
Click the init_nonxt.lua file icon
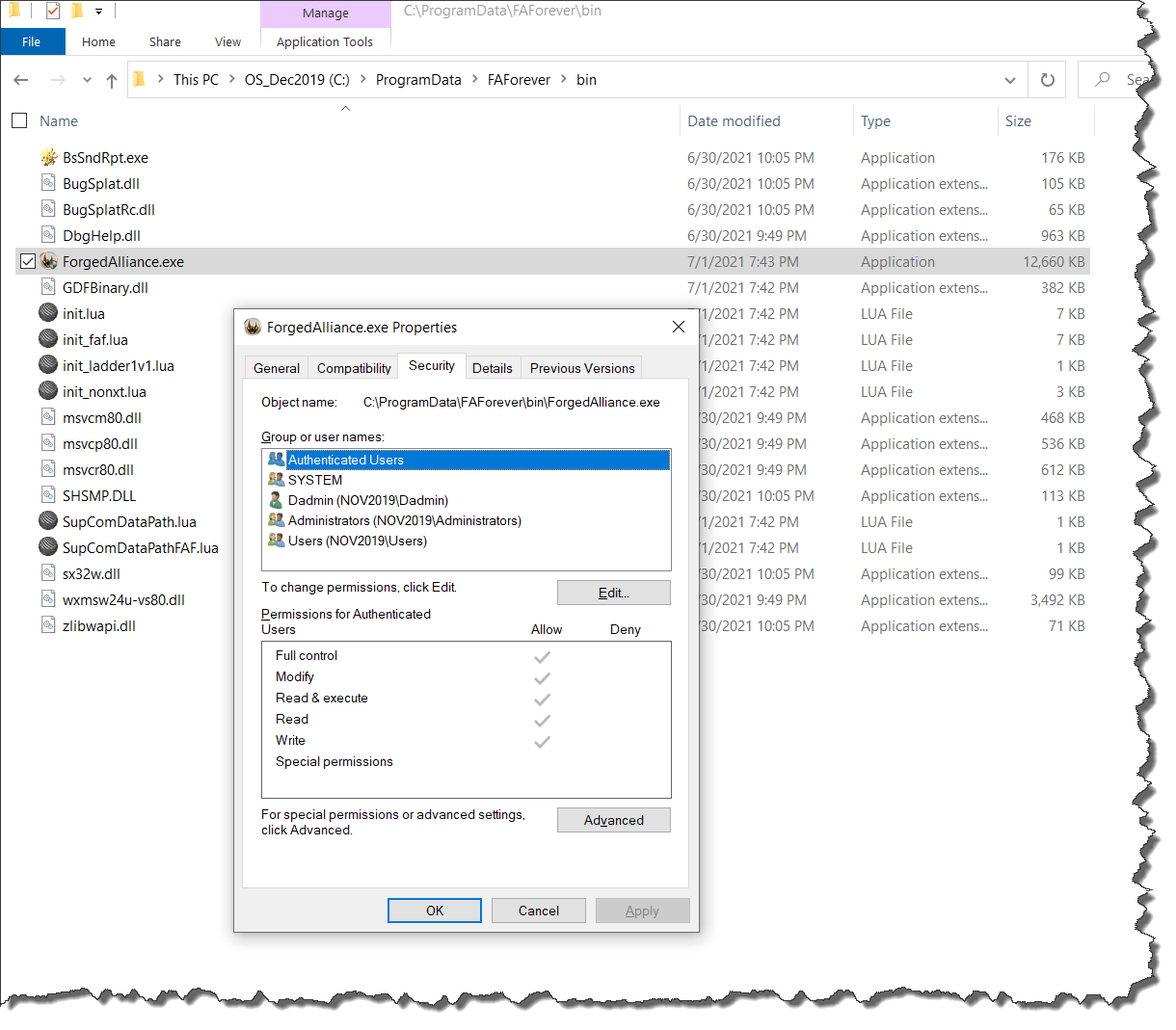(x=48, y=391)
